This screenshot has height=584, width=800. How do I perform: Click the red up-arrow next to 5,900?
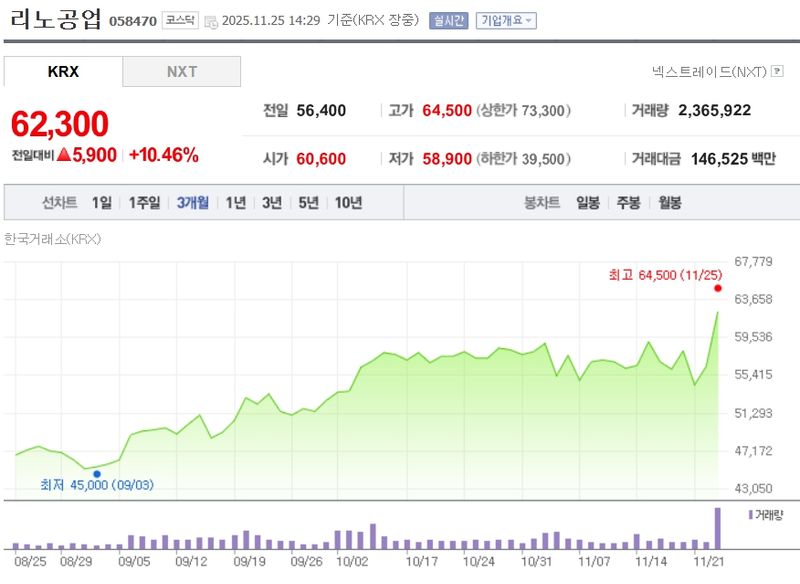[63, 155]
